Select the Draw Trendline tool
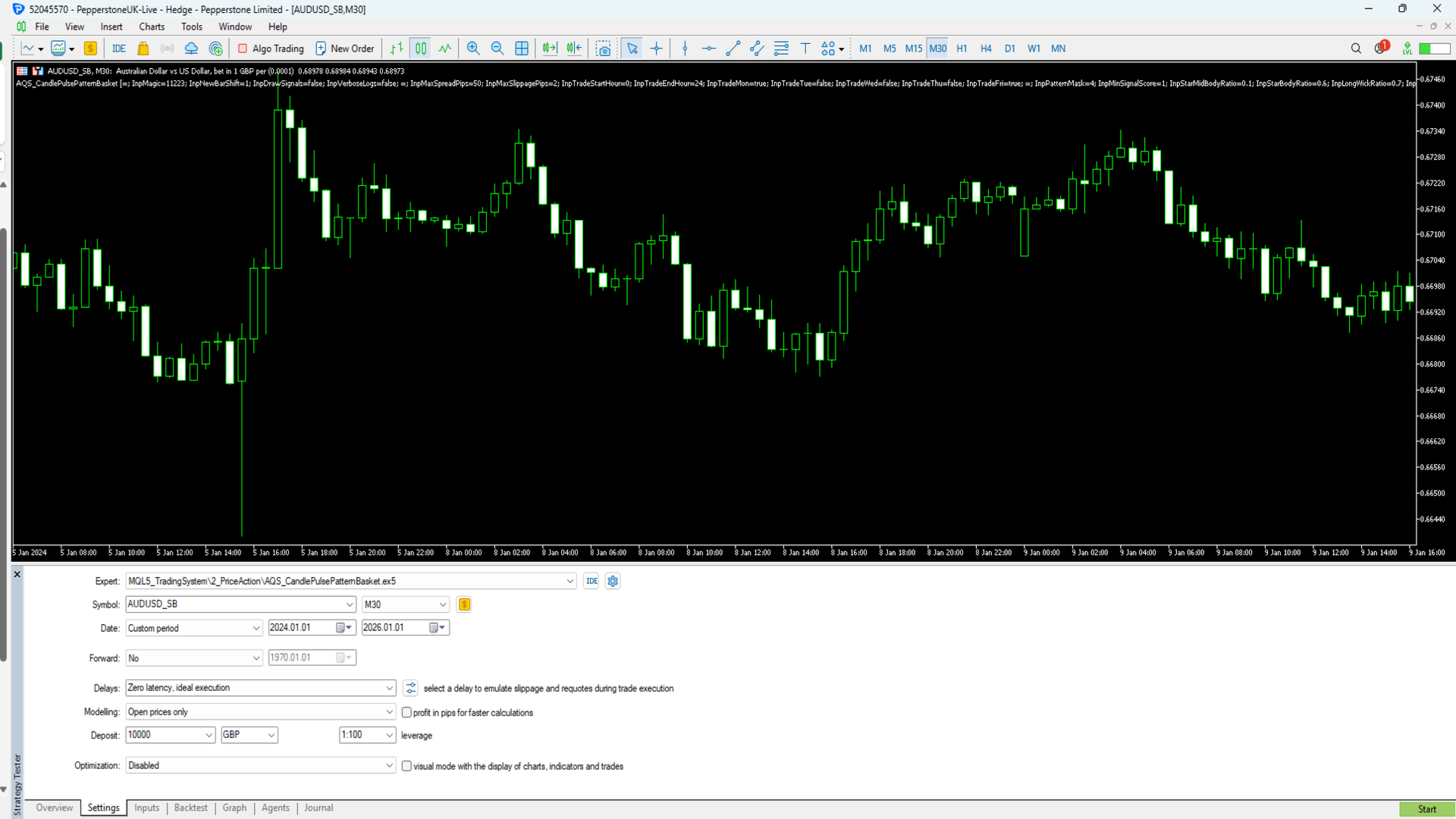The width and height of the screenshot is (1456, 819). pos(733,49)
